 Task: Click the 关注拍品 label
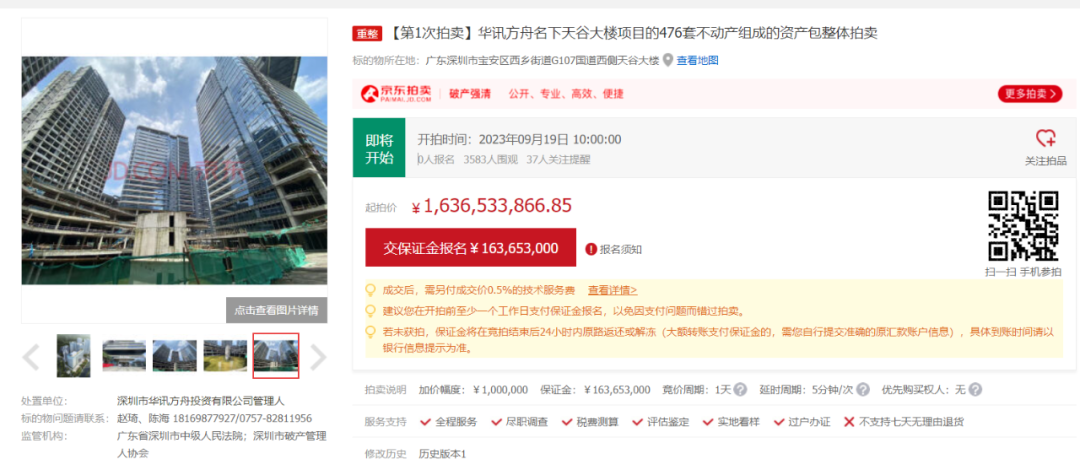(x=1046, y=161)
